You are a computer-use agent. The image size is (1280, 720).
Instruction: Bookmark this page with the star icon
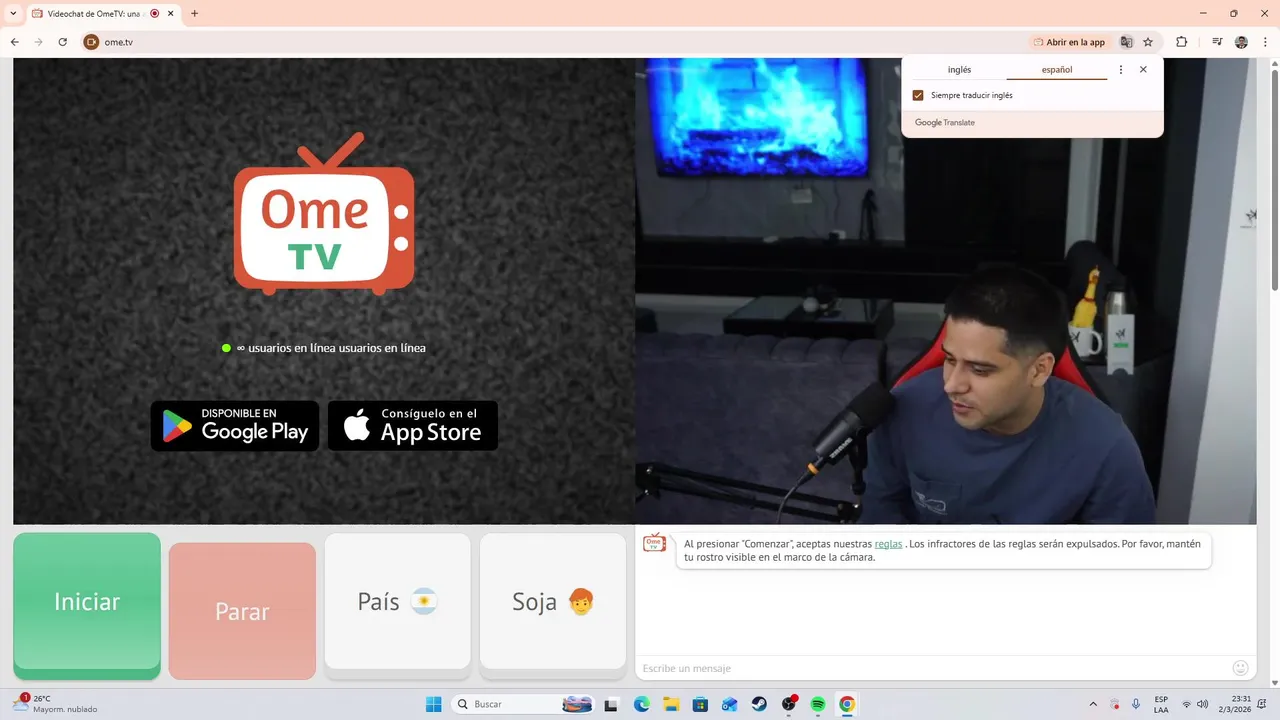tap(1148, 42)
